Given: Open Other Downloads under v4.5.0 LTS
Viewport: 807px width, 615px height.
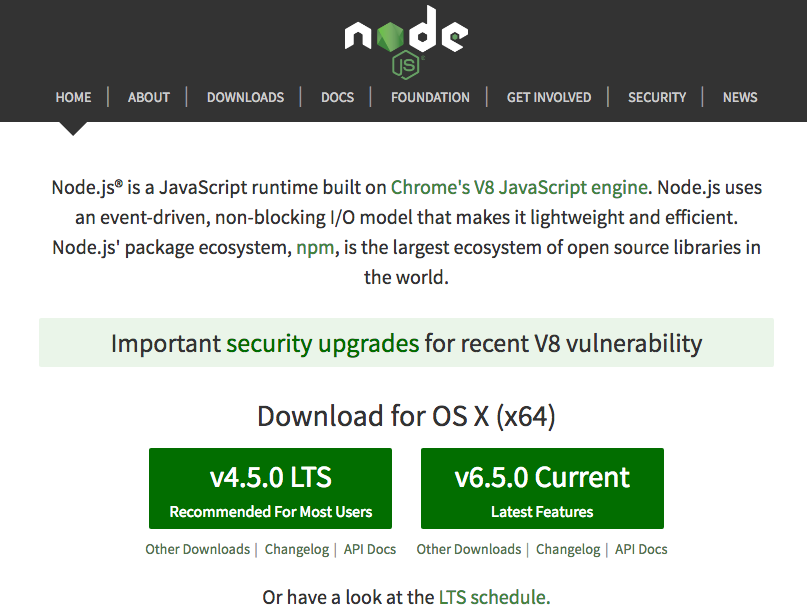Looking at the screenshot, I should (197, 549).
